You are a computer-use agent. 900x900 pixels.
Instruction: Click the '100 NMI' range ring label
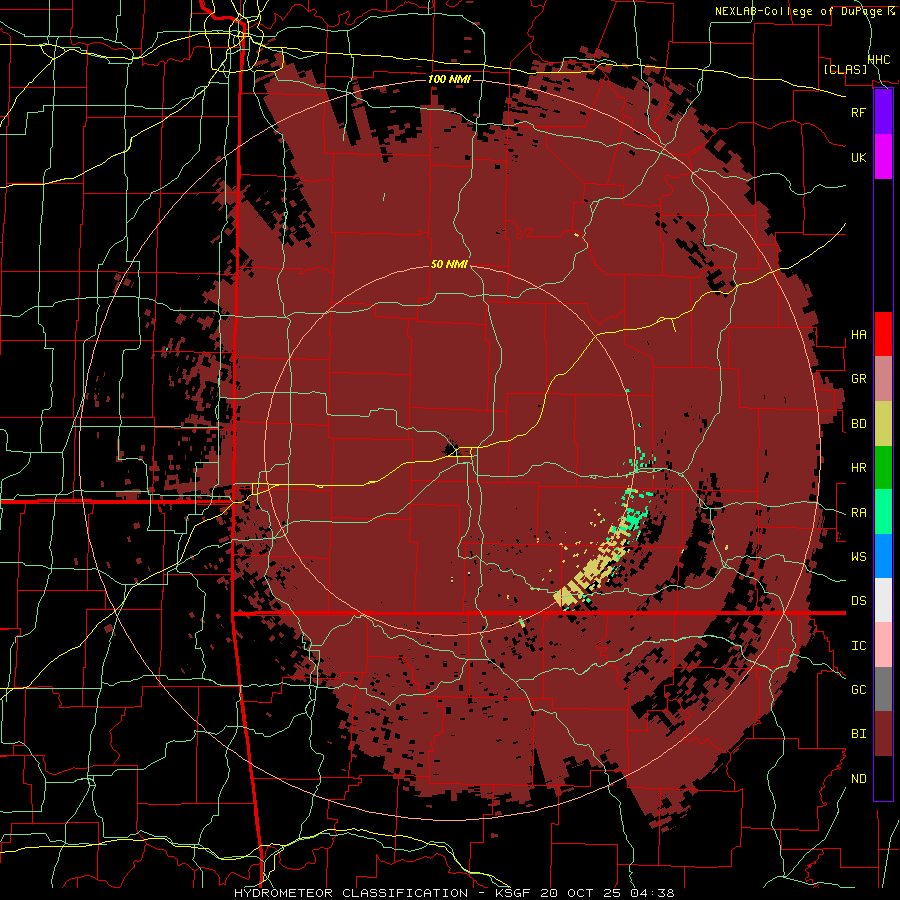click(449, 79)
